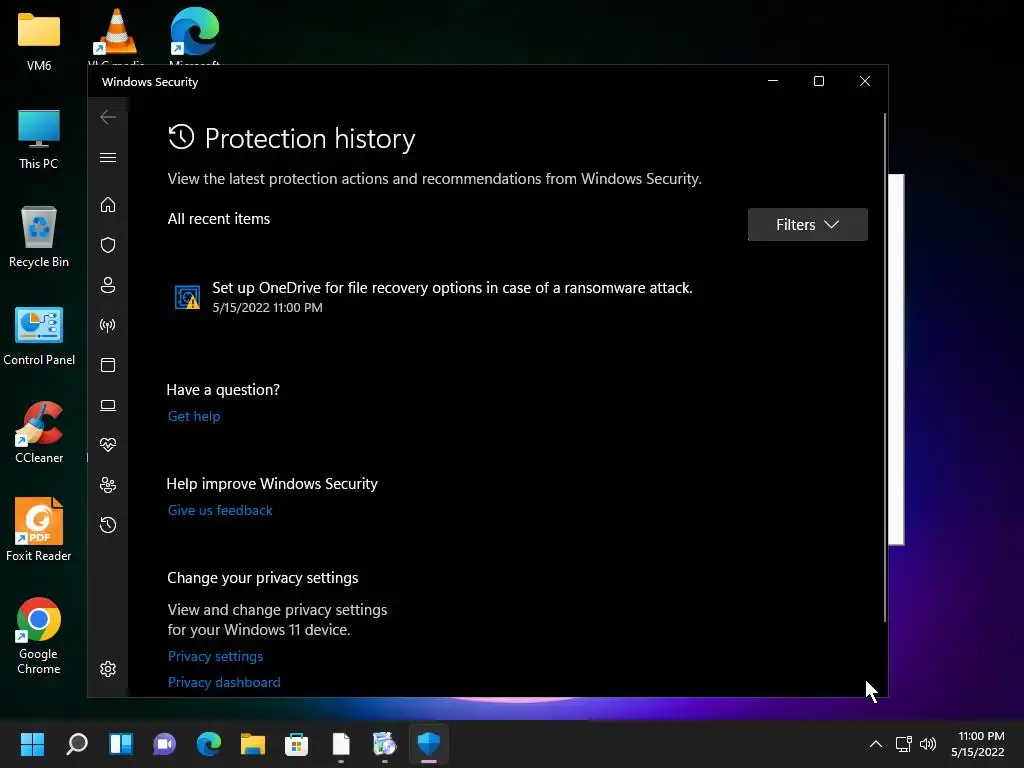Open Family options icon
The width and height of the screenshot is (1024, 768).
click(108, 485)
